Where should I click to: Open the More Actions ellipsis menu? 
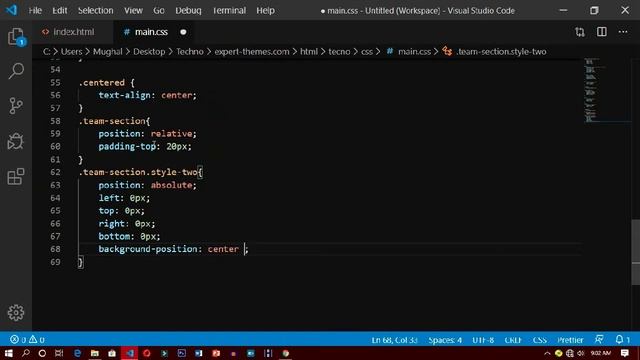pyautogui.click(x=623, y=32)
